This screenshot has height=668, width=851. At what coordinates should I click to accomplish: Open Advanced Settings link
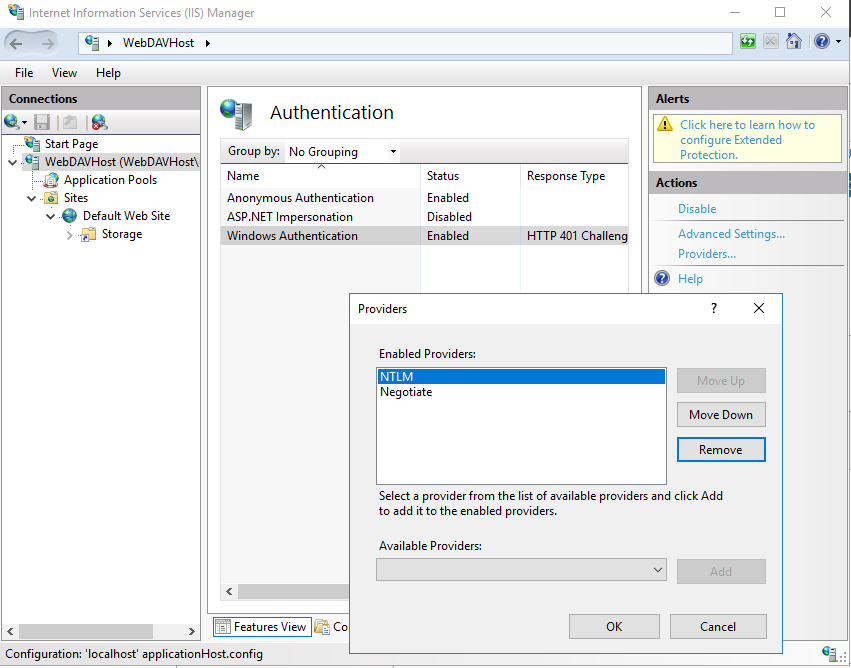pyautogui.click(x=731, y=234)
